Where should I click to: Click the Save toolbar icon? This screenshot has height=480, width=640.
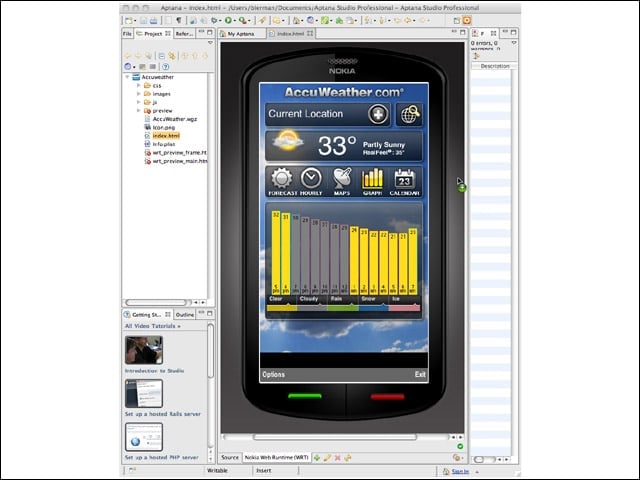click(x=144, y=20)
